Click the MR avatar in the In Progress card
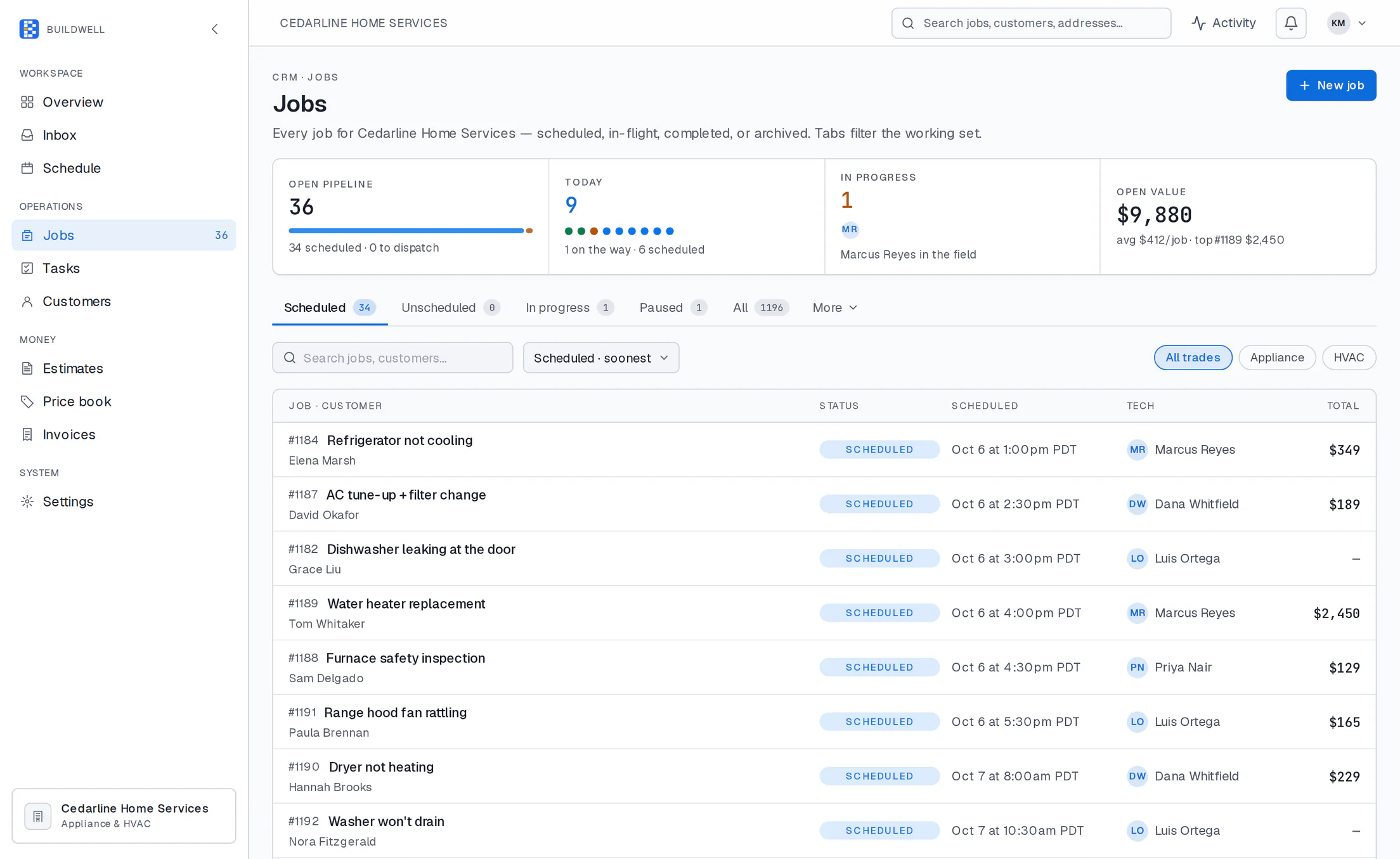This screenshot has width=1400, height=859. (x=850, y=229)
